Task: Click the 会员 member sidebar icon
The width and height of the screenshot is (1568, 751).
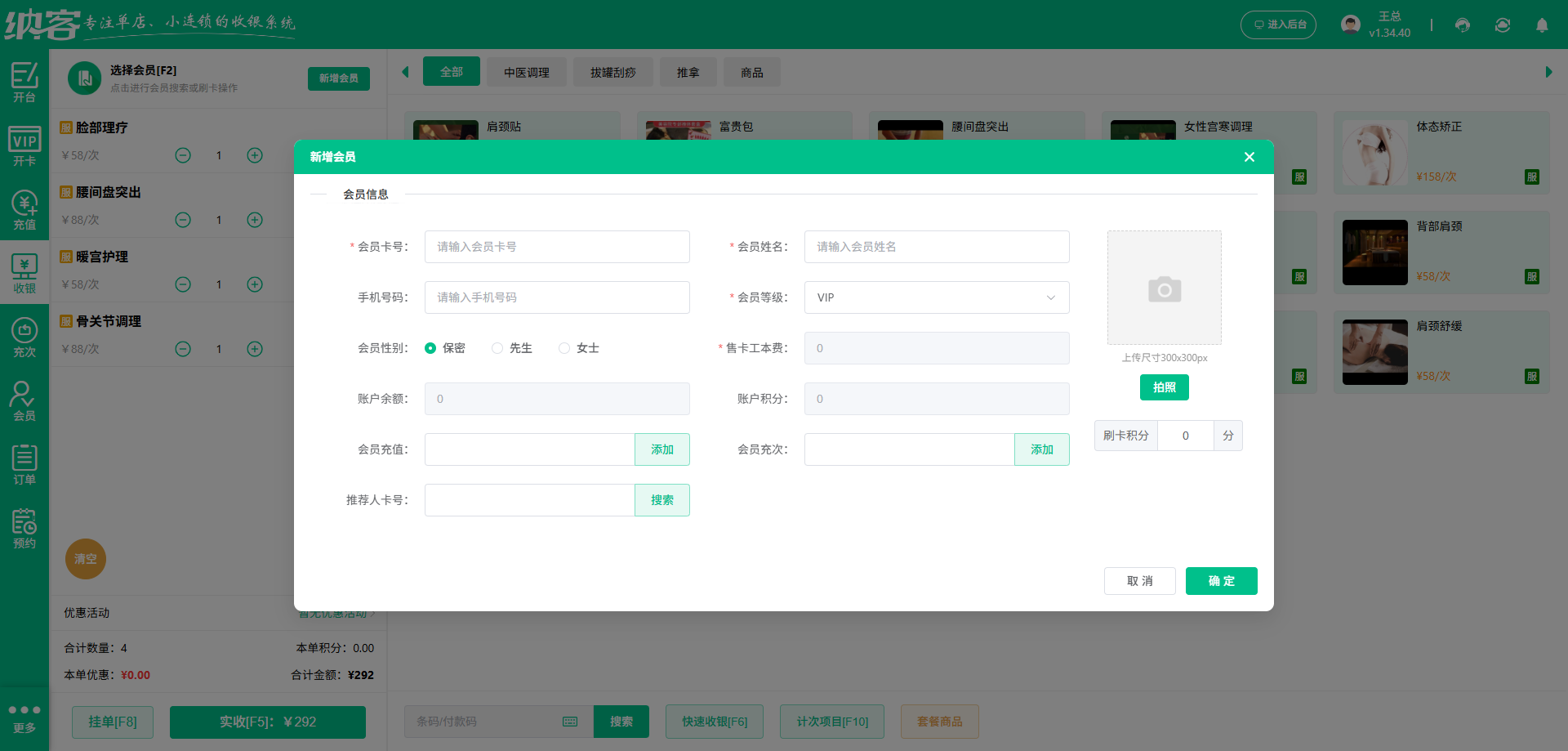Action: [24, 400]
